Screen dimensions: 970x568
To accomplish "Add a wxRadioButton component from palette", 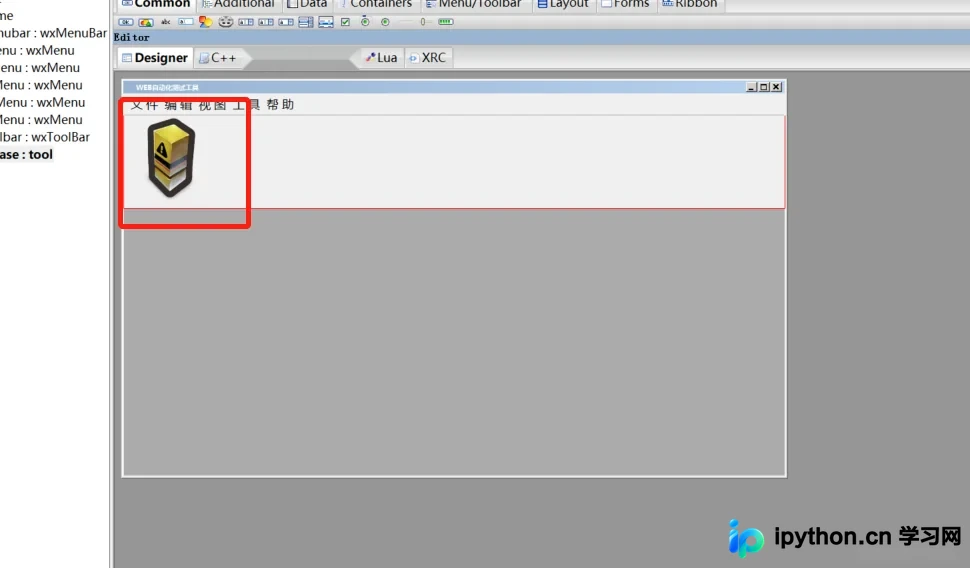I will pyautogui.click(x=385, y=22).
